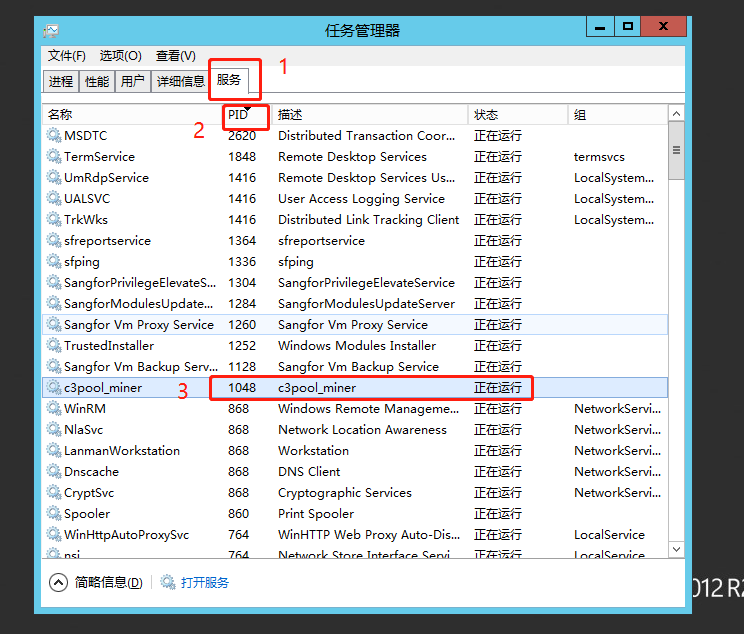Click the Task Manager title bar icon
This screenshot has height=634, width=744.
[x=52, y=30]
